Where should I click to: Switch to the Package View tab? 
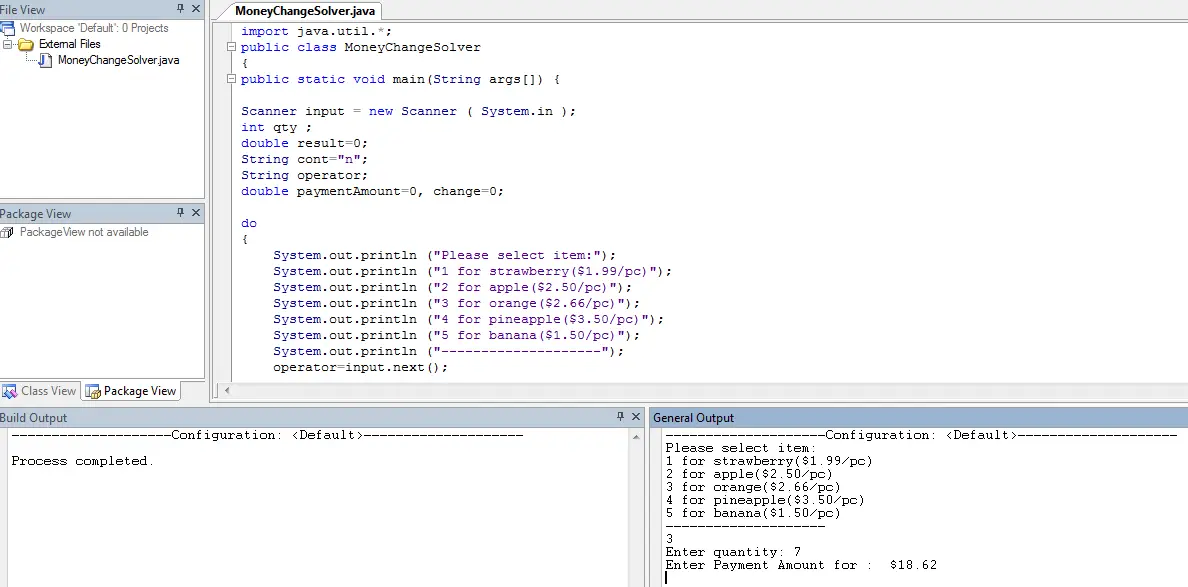(x=130, y=391)
